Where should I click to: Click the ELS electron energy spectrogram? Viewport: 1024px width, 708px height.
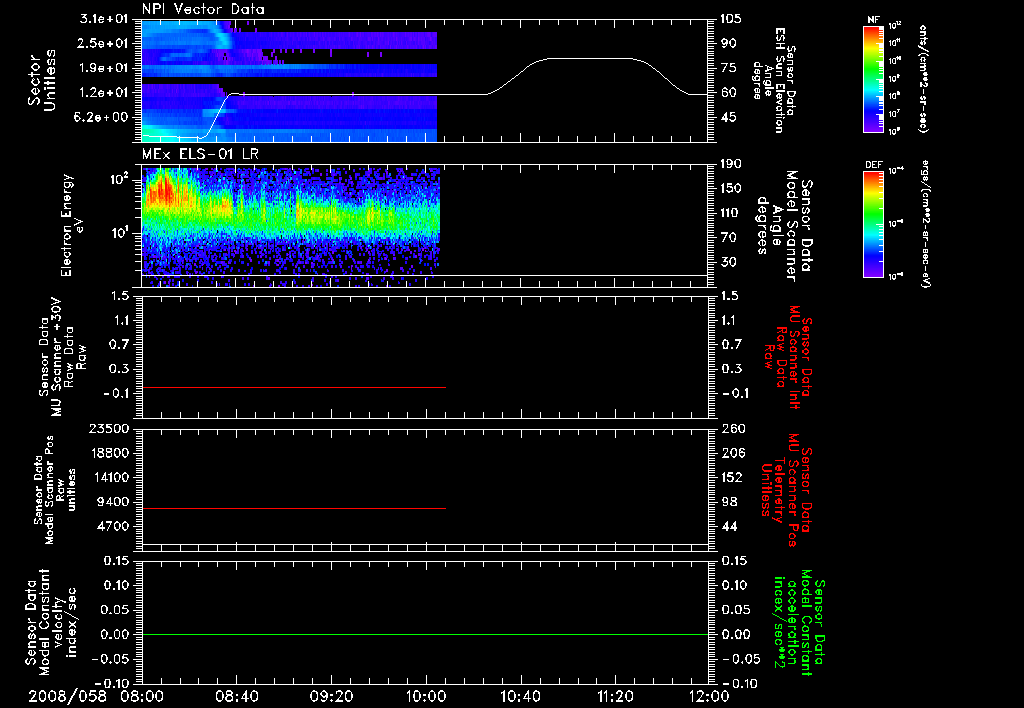291,227
